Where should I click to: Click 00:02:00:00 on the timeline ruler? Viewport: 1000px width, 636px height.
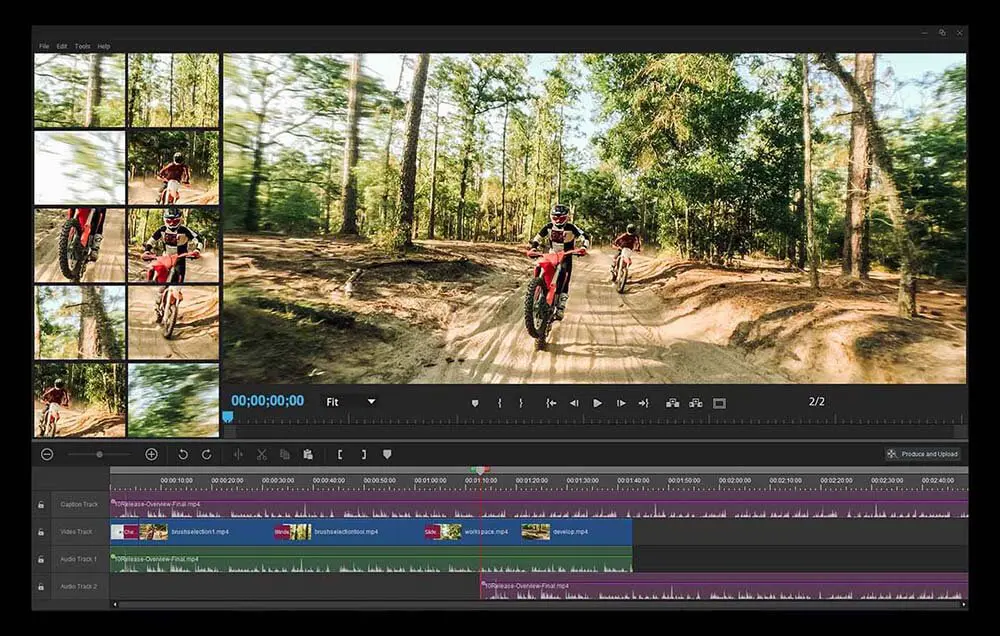point(735,480)
